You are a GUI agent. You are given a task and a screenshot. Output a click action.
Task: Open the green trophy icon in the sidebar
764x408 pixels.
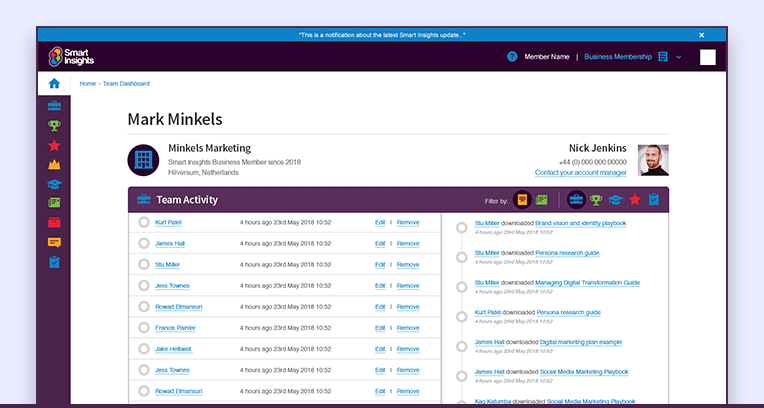[x=54, y=126]
